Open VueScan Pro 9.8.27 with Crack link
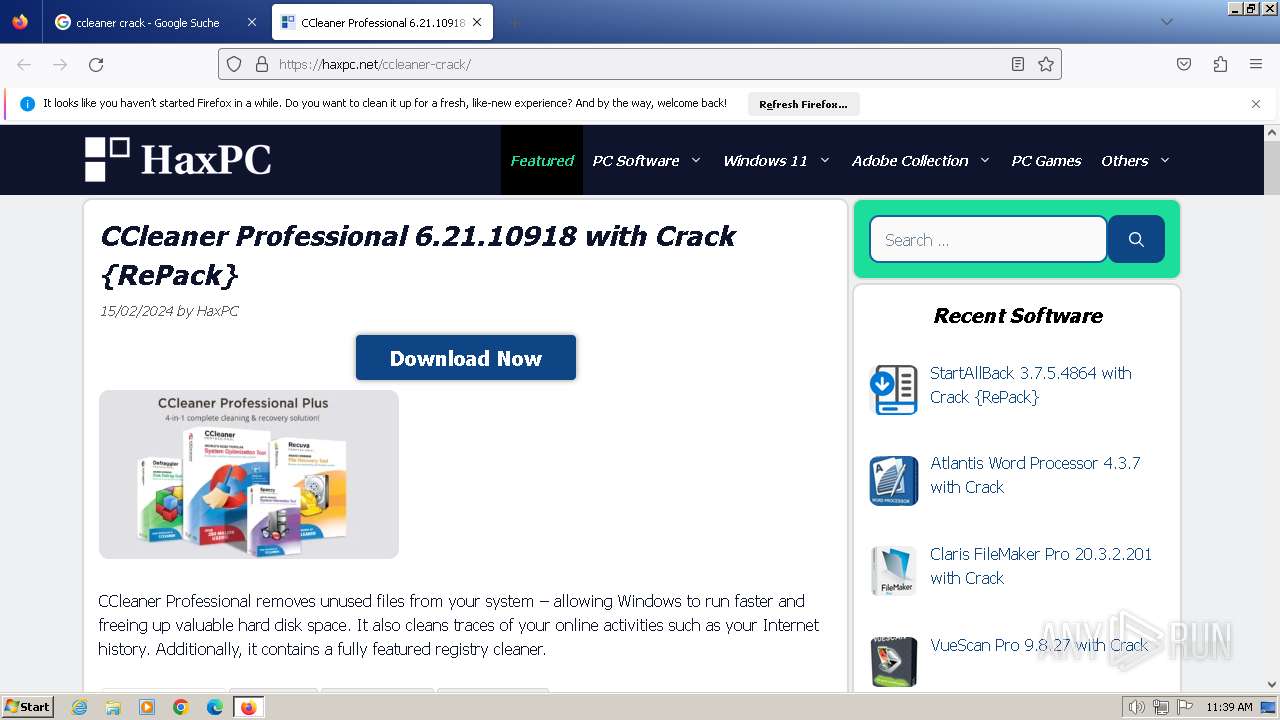The image size is (1280, 720). click(x=1039, y=645)
